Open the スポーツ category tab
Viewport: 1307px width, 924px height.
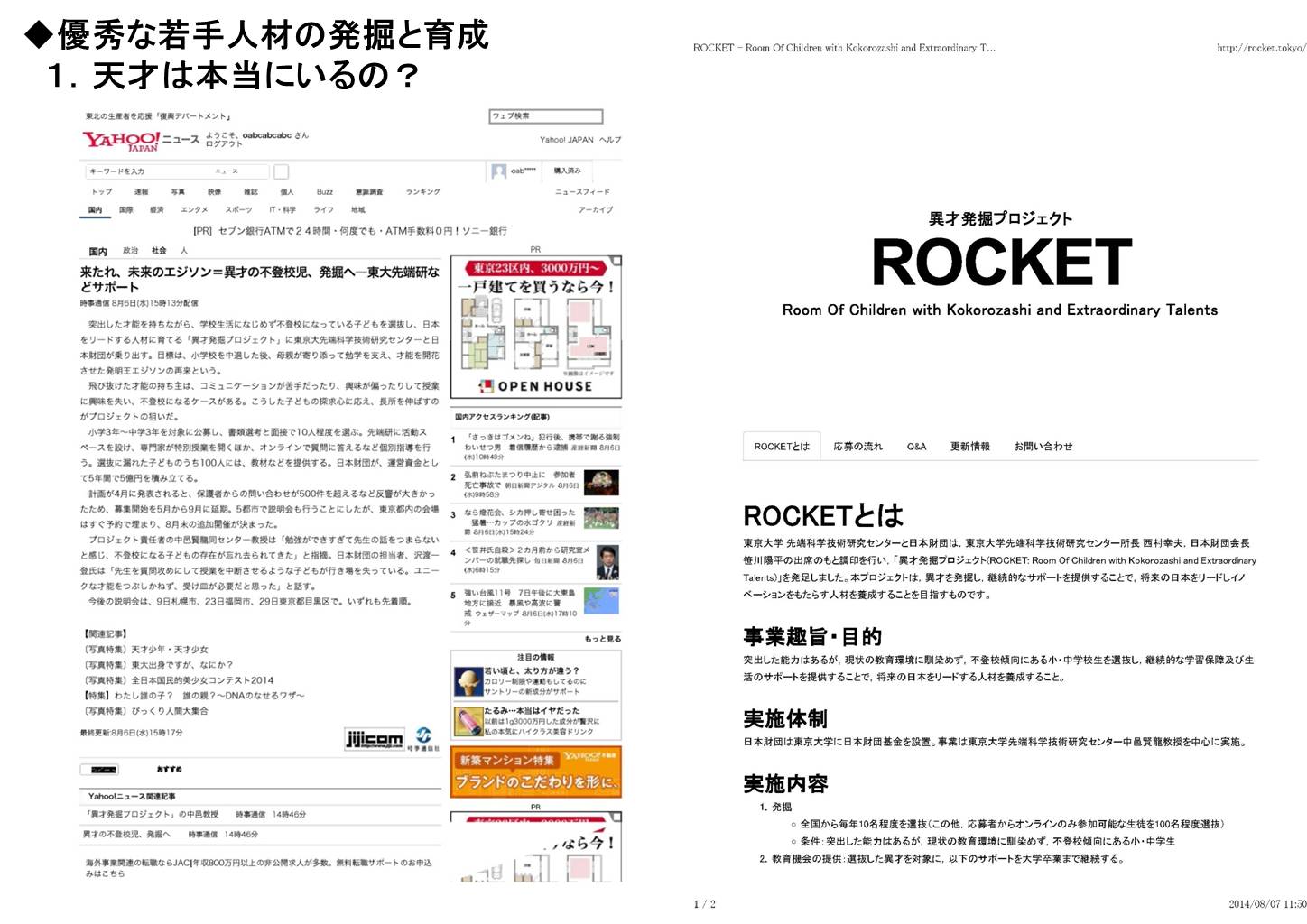238,210
